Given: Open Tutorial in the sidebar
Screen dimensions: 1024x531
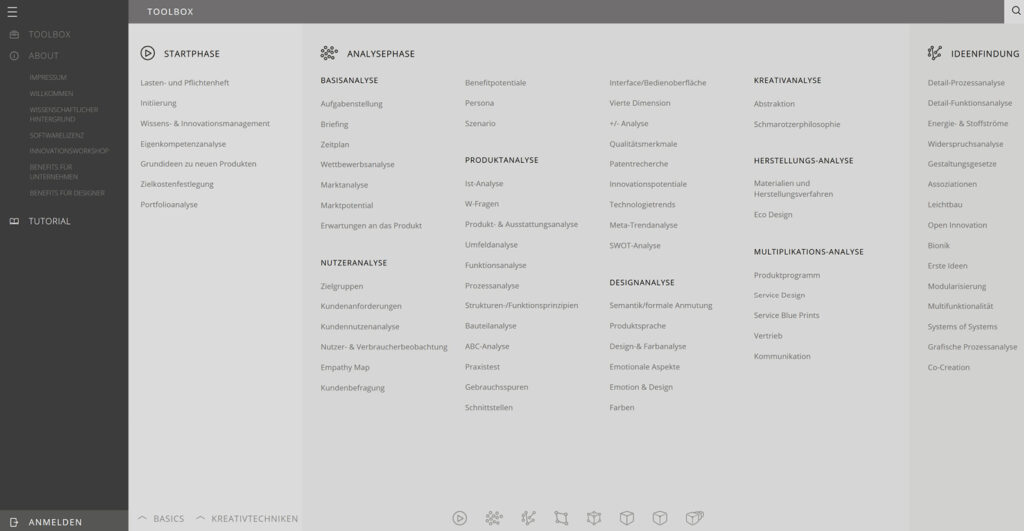Looking at the screenshot, I should pyautogui.click(x=49, y=221).
